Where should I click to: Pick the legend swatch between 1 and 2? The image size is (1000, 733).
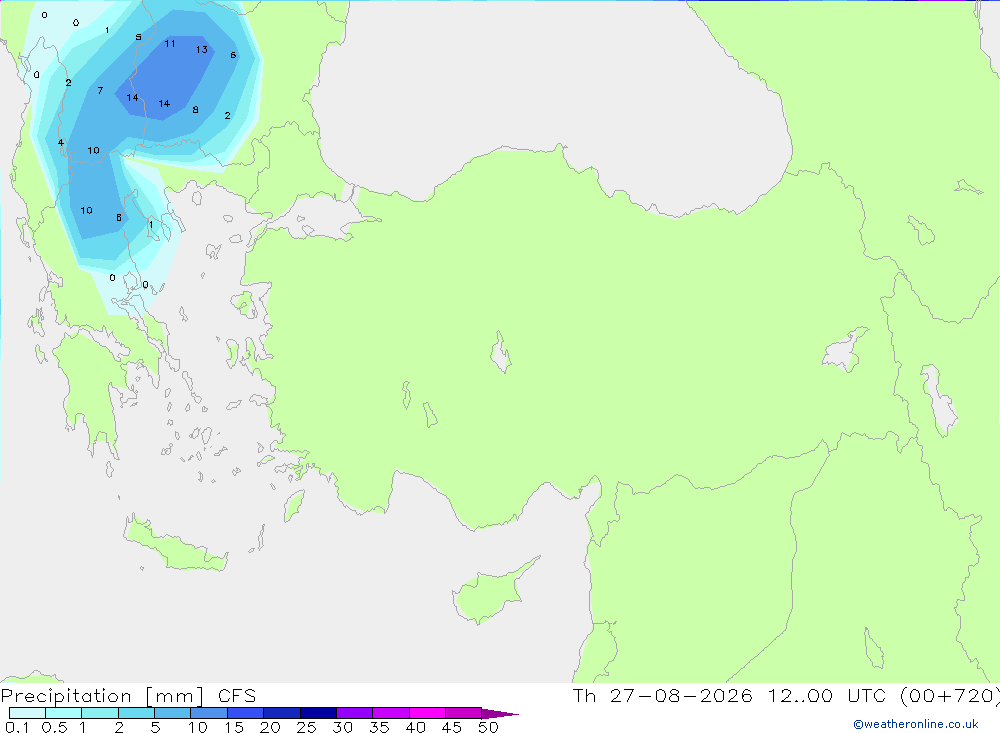(100, 713)
